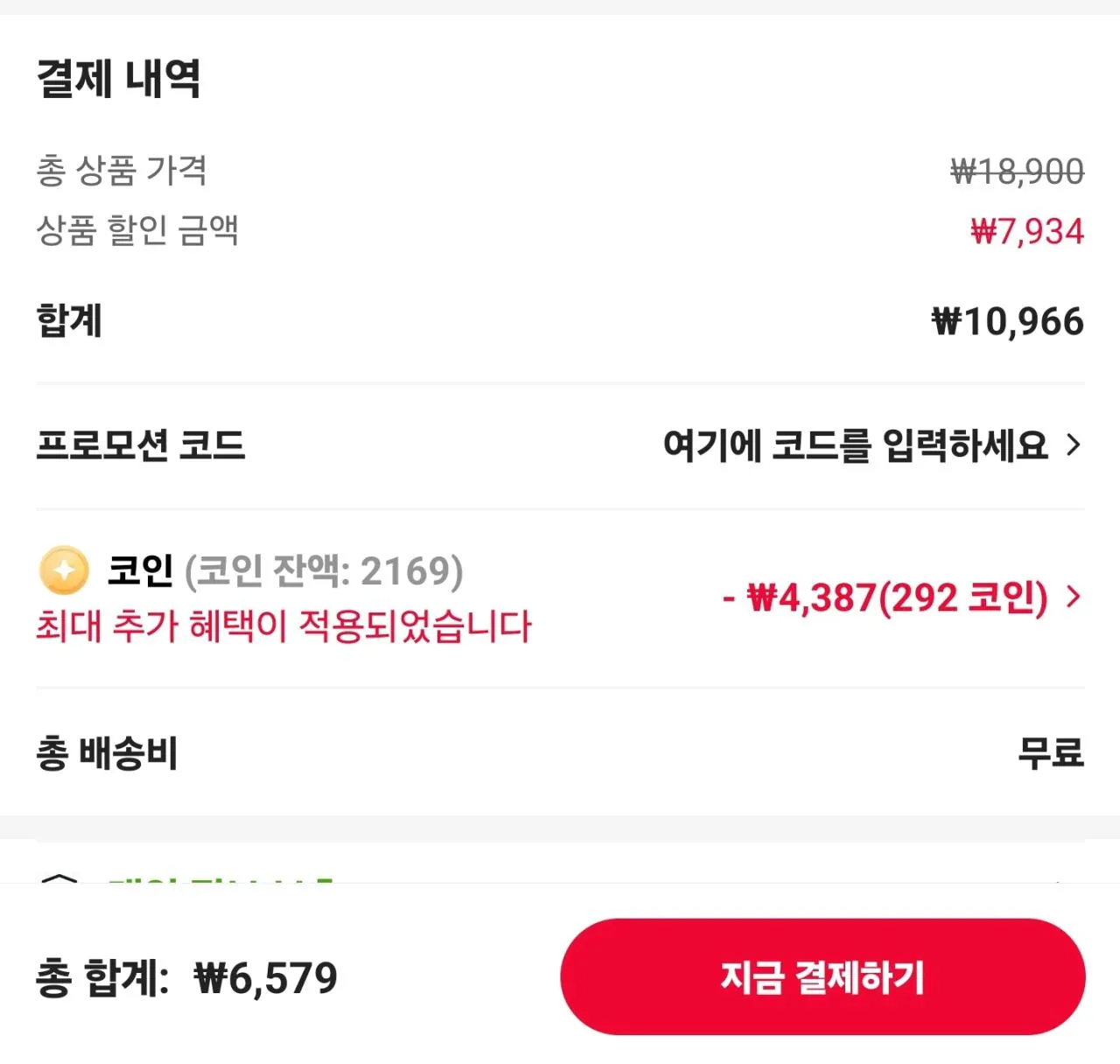This screenshot has height=1064, width=1120.
Task: Tap the 상품 할인 금액 label
Action: [137, 231]
